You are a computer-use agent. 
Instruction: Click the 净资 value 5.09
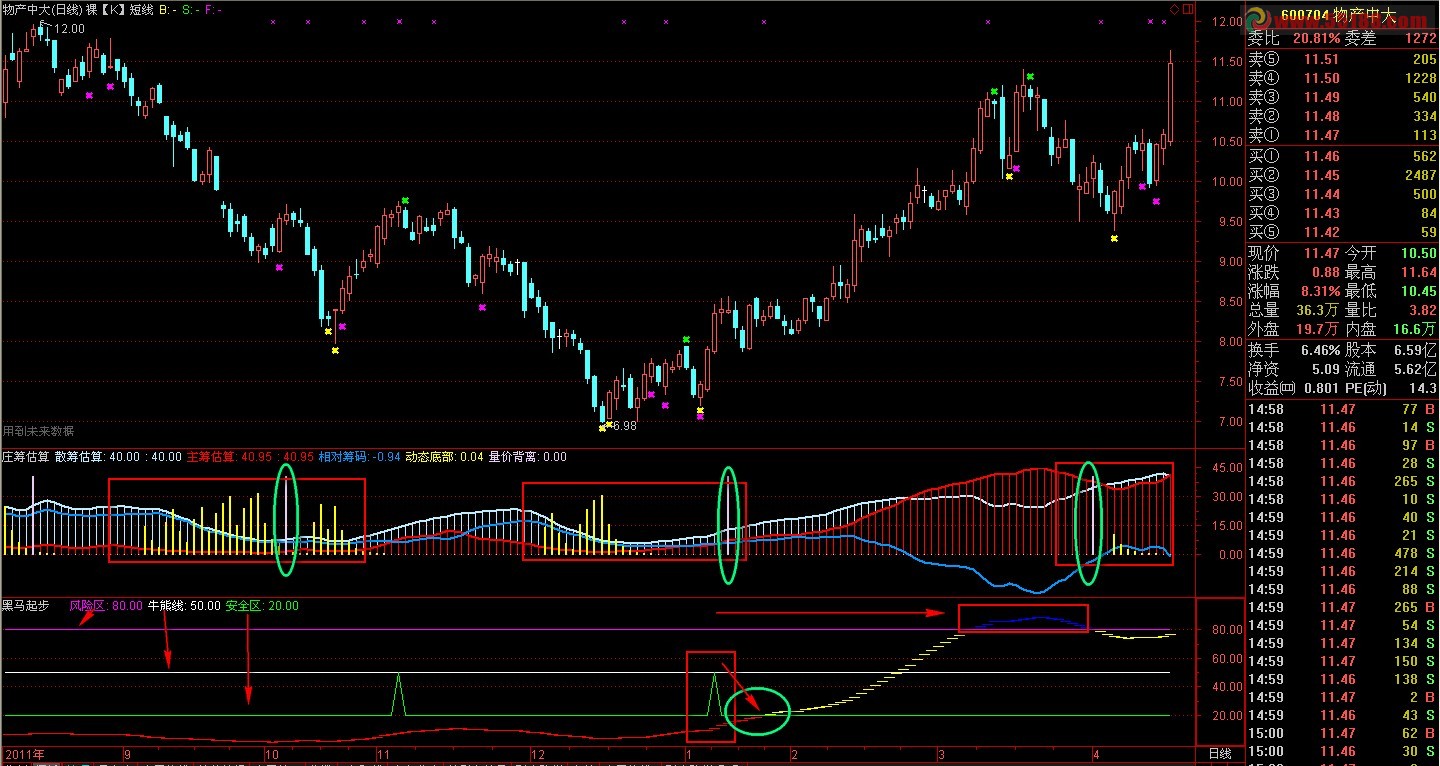pyautogui.click(x=1325, y=369)
